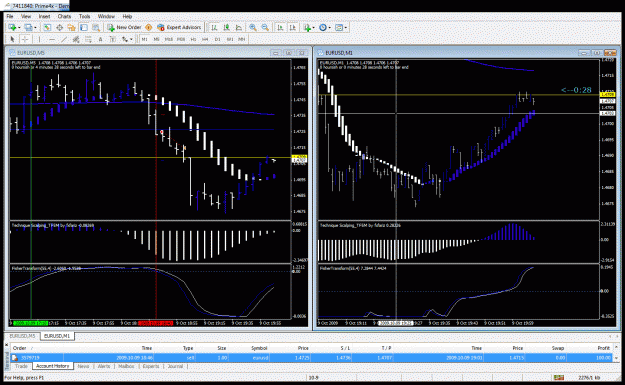Viewport: 625px width, 385px height.
Task: Expand the Profiles dropdown arrow
Action: click(x=35, y=28)
